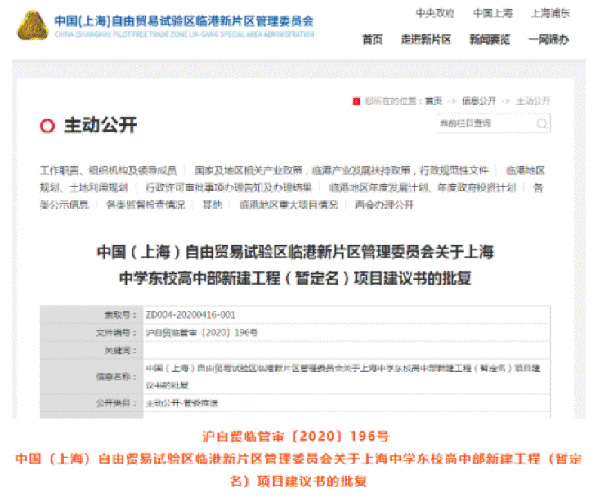
Task: Open 临港地区重大项目情况 category link
Action: pyautogui.click(x=289, y=205)
